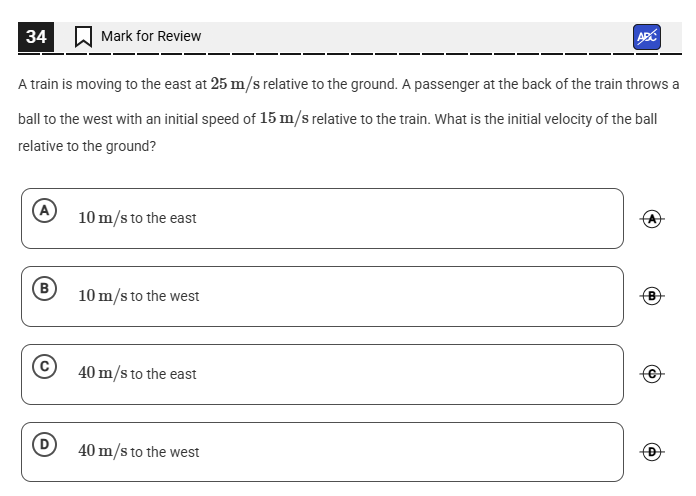This screenshot has height=496, width=696.
Task: Cross out answer choice B
Action: pyautogui.click(x=653, y=296)
